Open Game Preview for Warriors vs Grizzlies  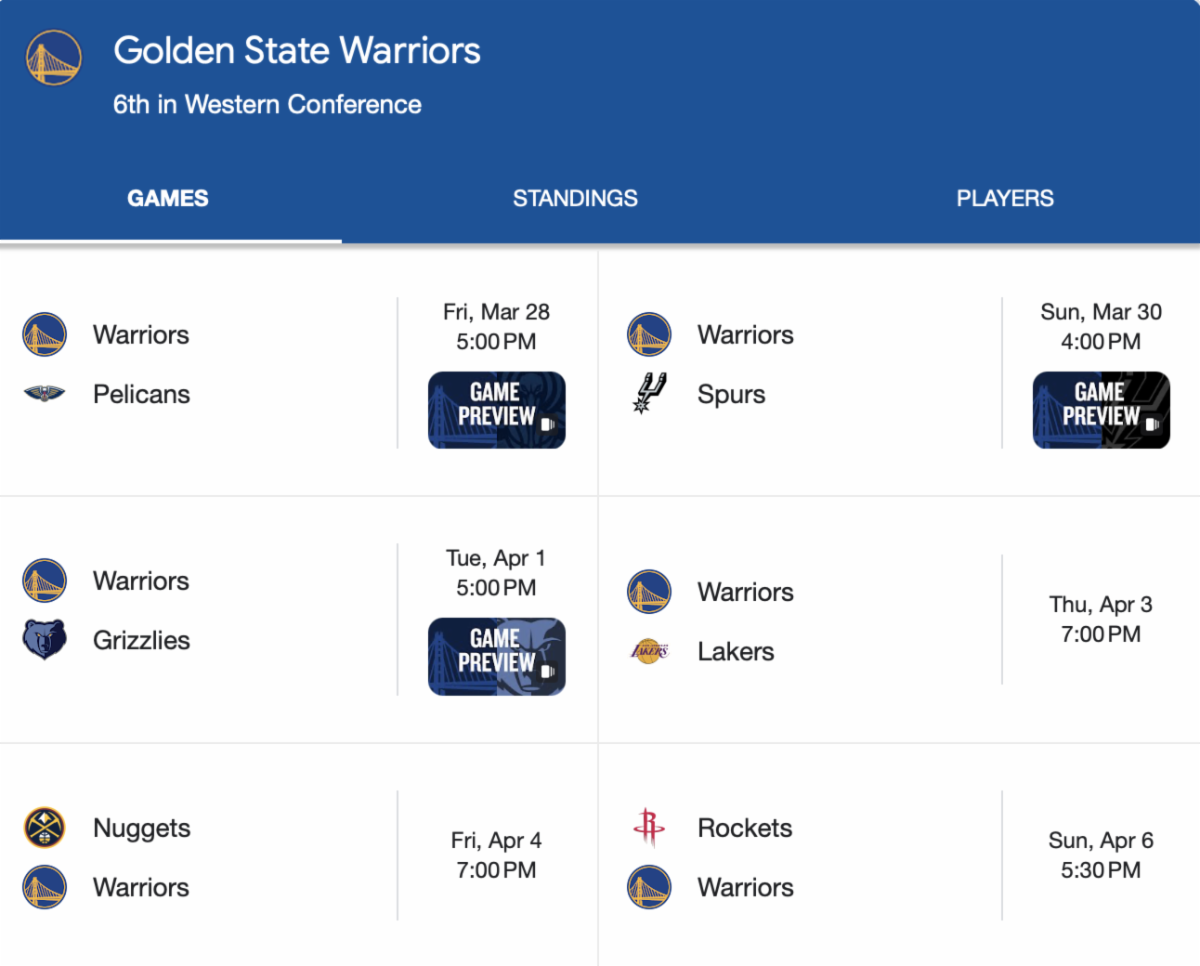click(497, 656)
